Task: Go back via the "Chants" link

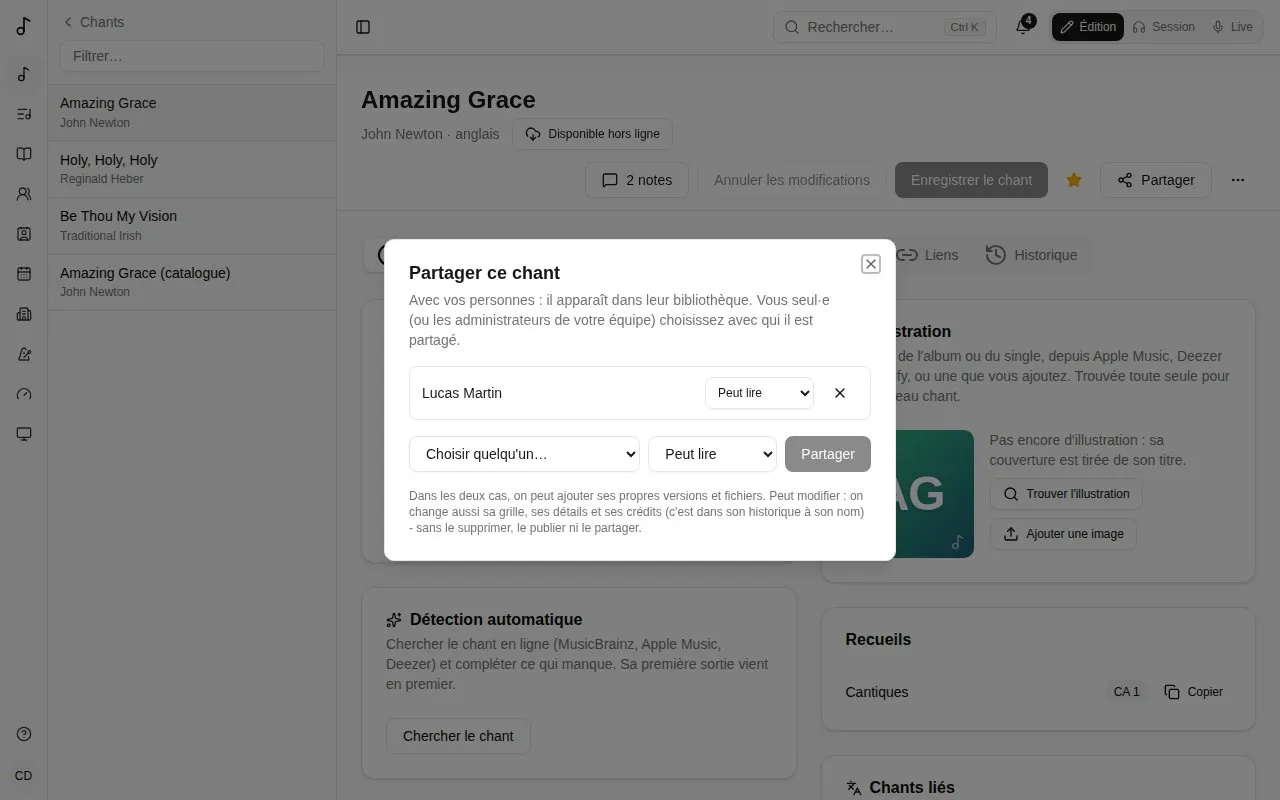Action: point(93,22)
